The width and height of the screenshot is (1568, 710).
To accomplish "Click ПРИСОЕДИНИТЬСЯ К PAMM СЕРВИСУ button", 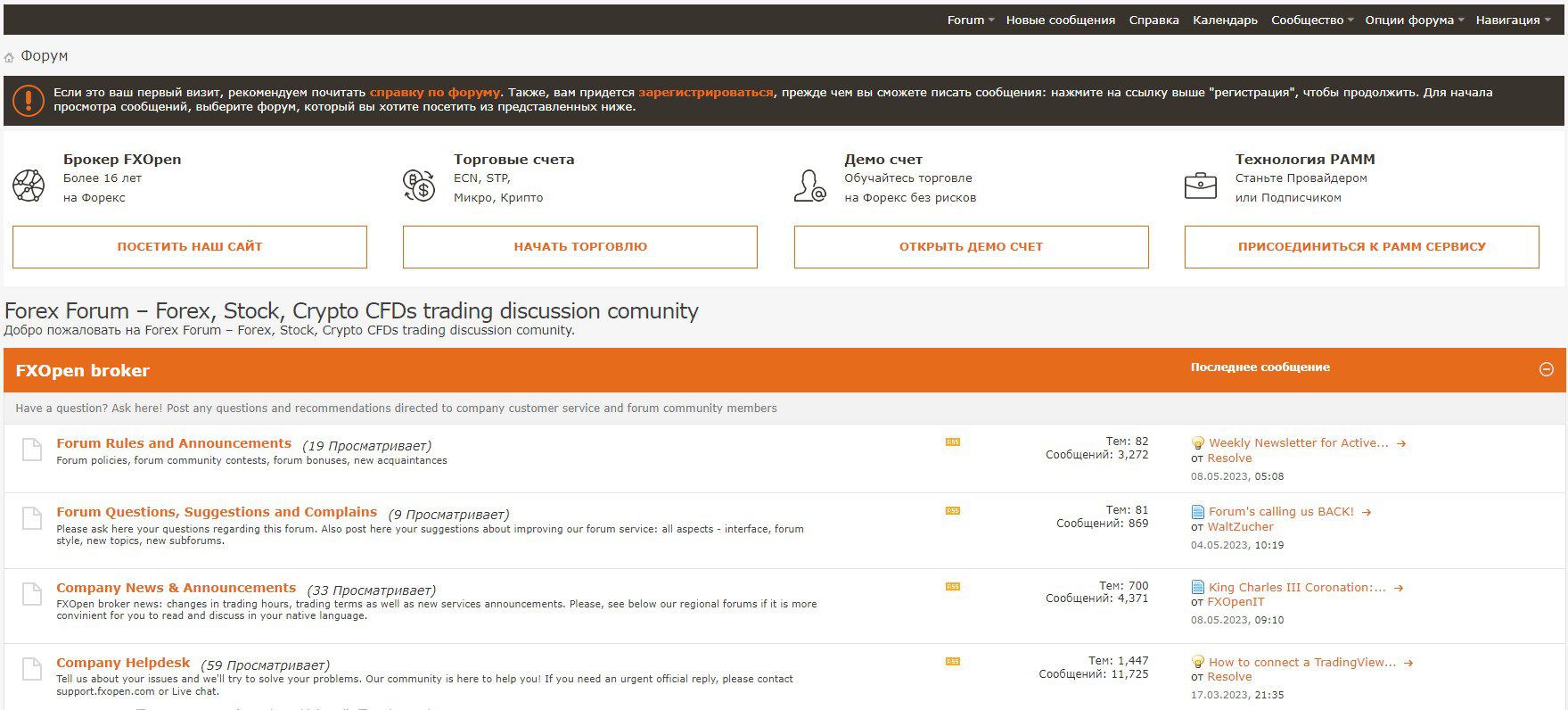I will point(1362,247).
